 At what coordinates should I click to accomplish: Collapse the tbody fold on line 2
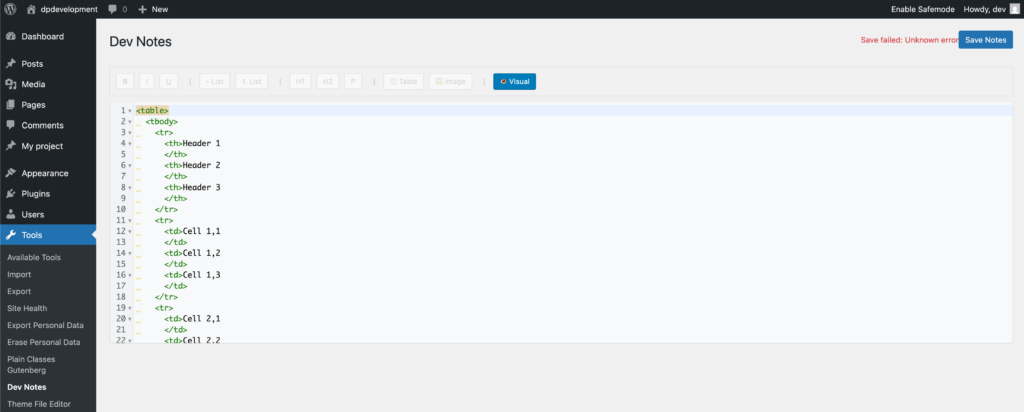[130, 121]
